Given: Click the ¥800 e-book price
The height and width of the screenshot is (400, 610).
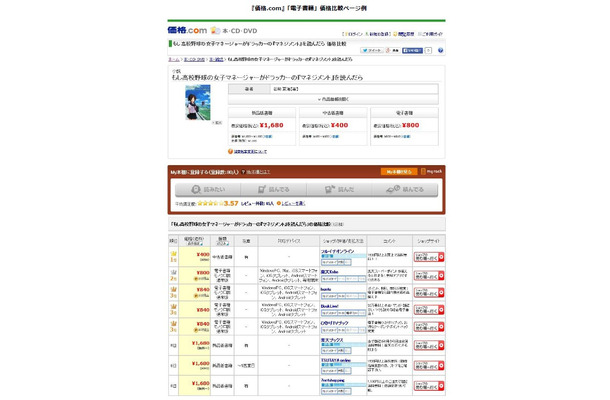Looking at the screenshot, I should coord(410,125).
